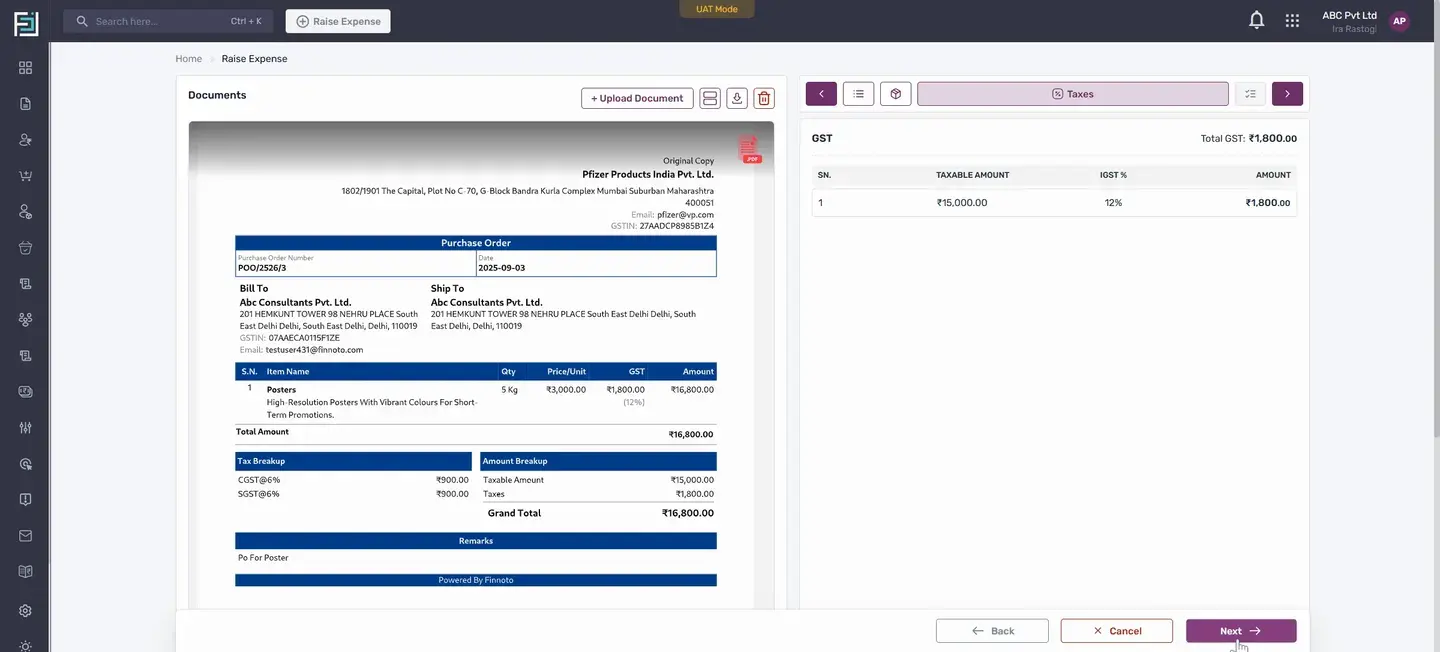Open the document page icon in sidebar
Viewport: 1440px width, 652px height.
click(26, 104)
